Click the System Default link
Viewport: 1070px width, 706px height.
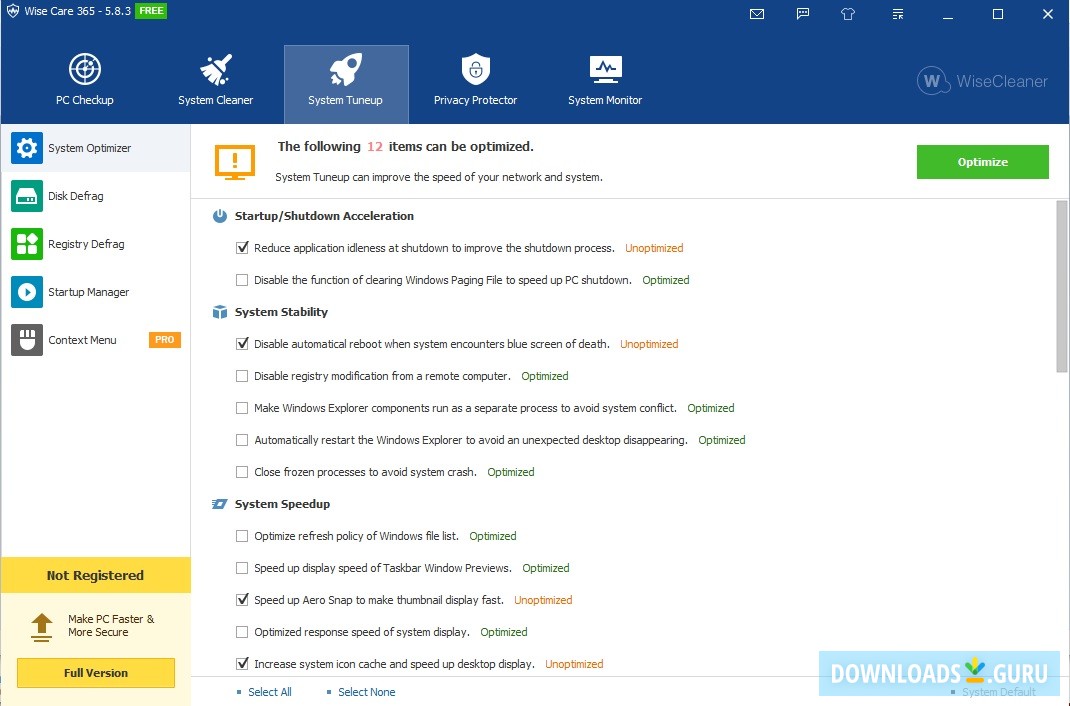pos(999,692)
